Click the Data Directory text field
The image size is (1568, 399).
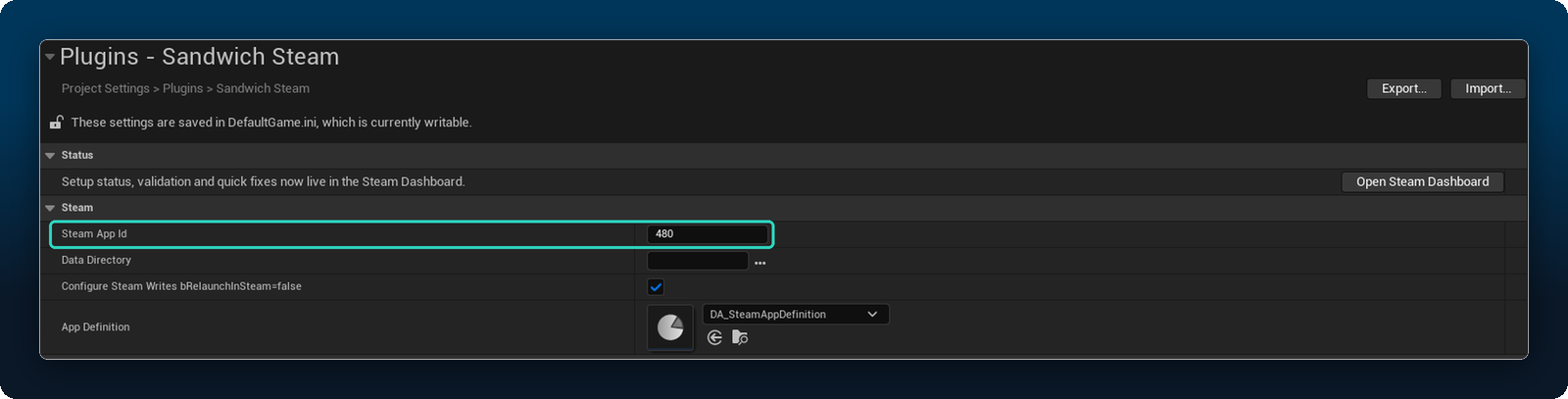coord(698,261)
